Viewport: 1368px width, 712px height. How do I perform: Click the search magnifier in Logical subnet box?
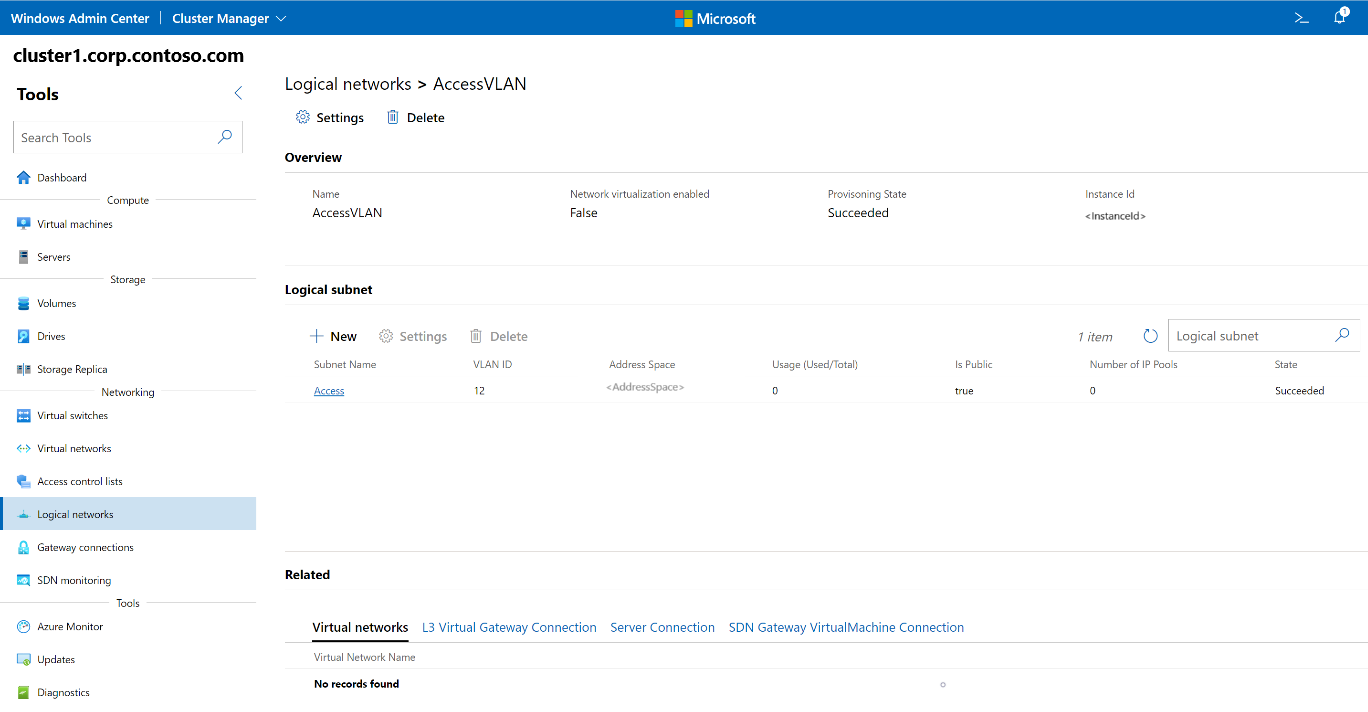point(1342,336)
